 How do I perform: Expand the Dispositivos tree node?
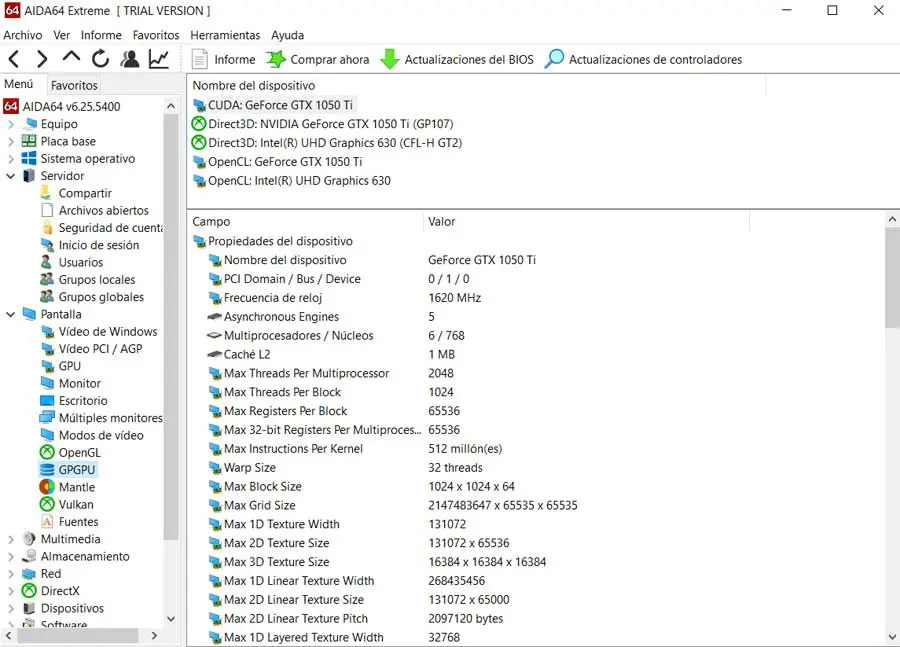pyautogui.click(x=11, y=608)
